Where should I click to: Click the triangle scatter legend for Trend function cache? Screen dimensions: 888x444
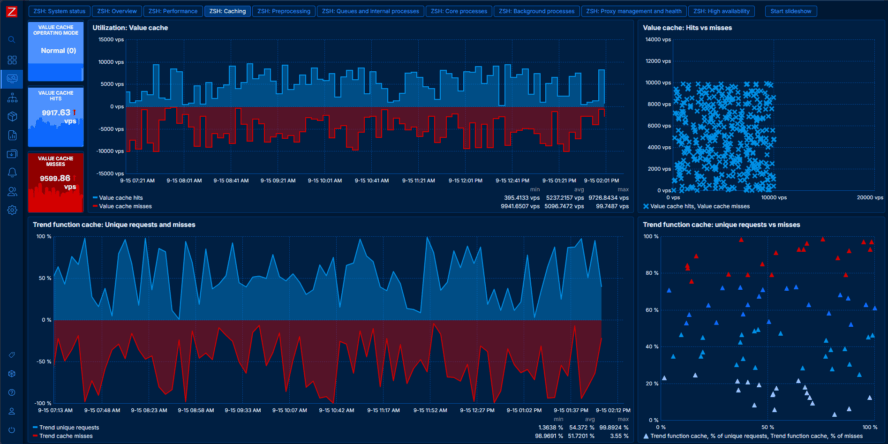coord(753,436)
